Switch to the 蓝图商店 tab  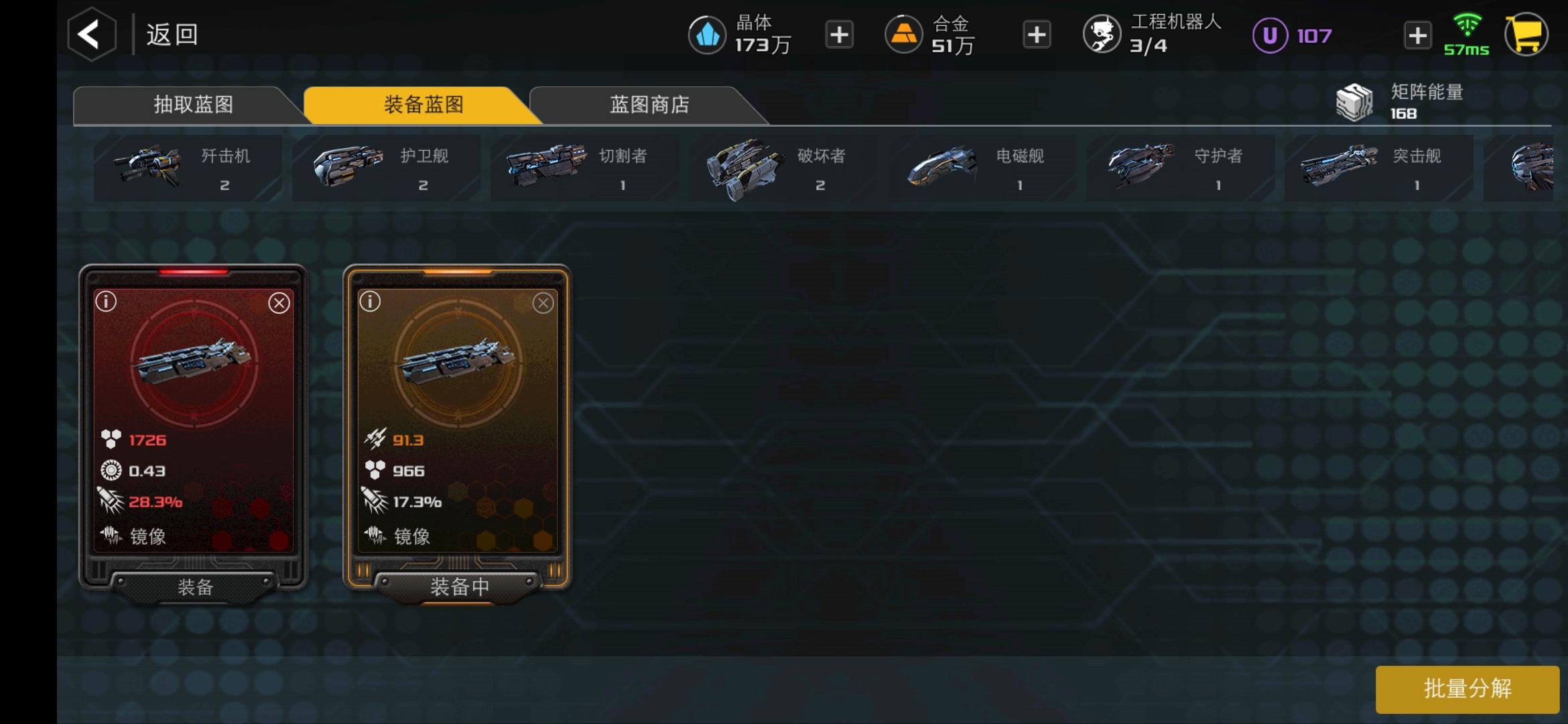tap(649, 105)
